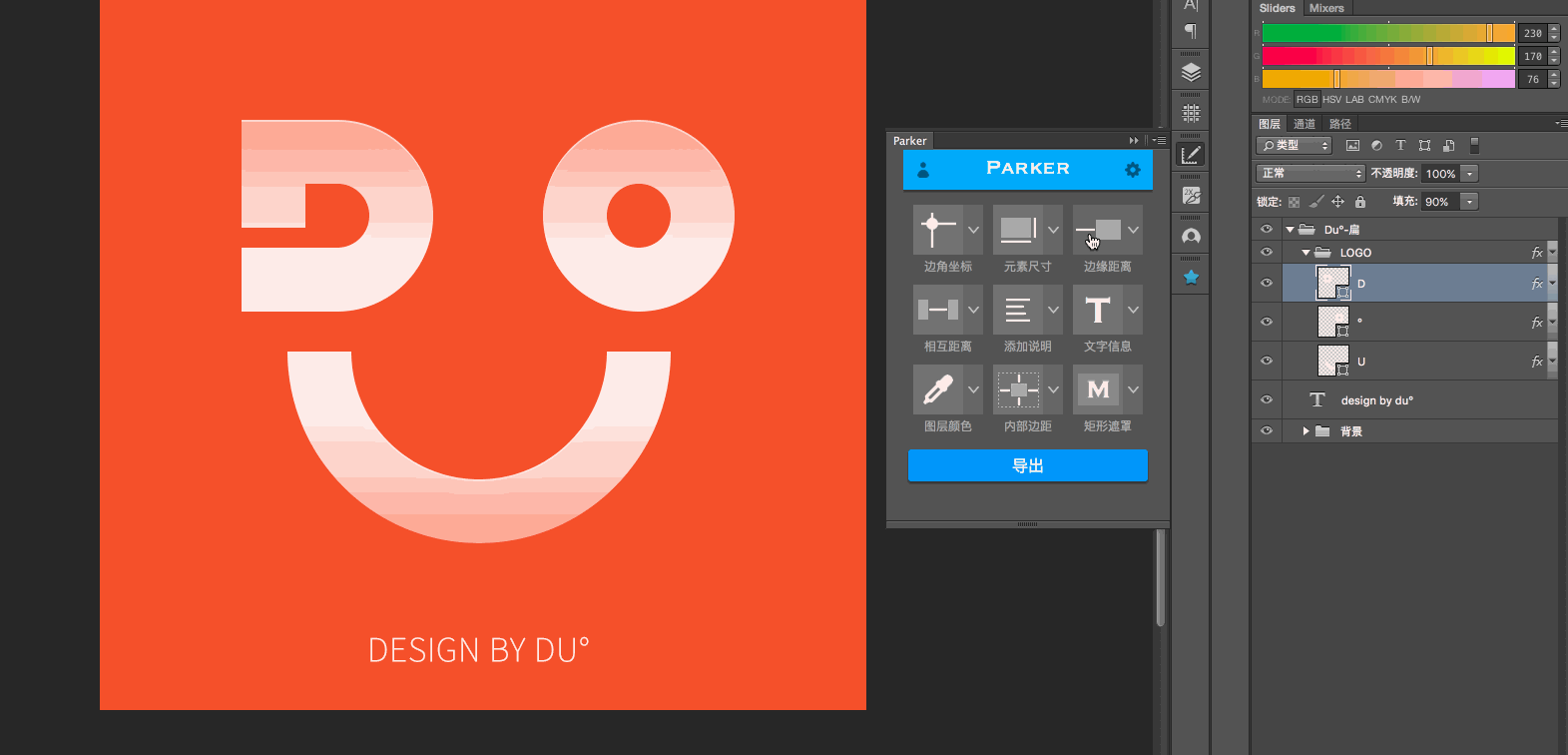Set color mode to LAB
The width and height of the screenshot is (1568, 755).
pos(1354,100)
